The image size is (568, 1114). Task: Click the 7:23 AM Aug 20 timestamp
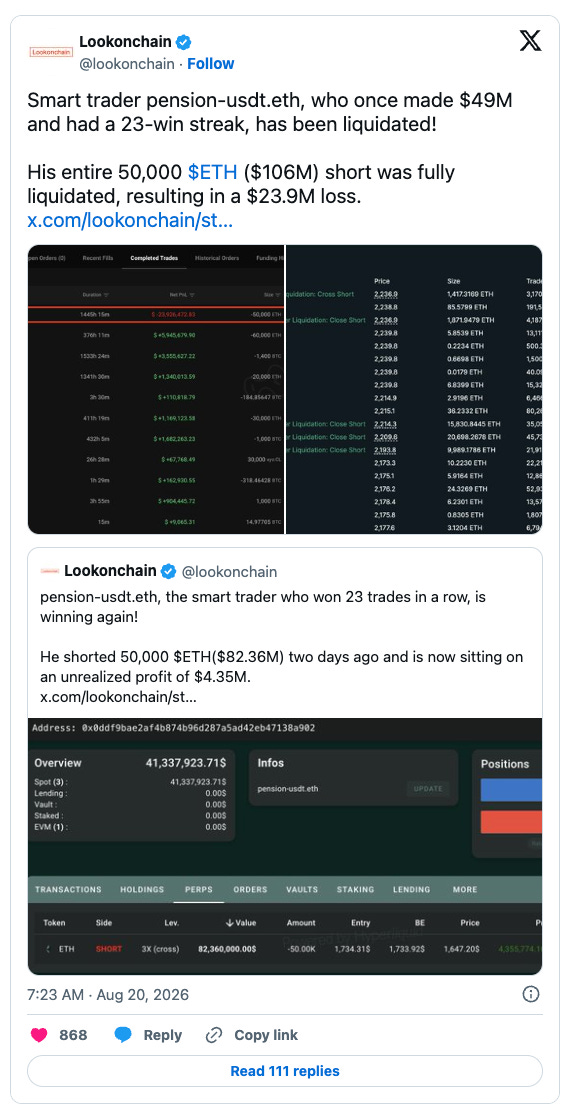click(x=108, y=994)
